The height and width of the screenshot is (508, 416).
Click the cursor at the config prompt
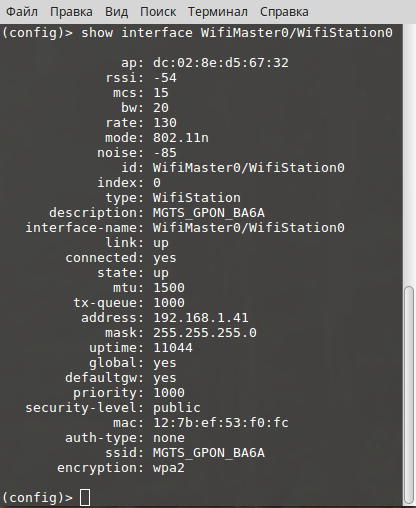[85, 497]
